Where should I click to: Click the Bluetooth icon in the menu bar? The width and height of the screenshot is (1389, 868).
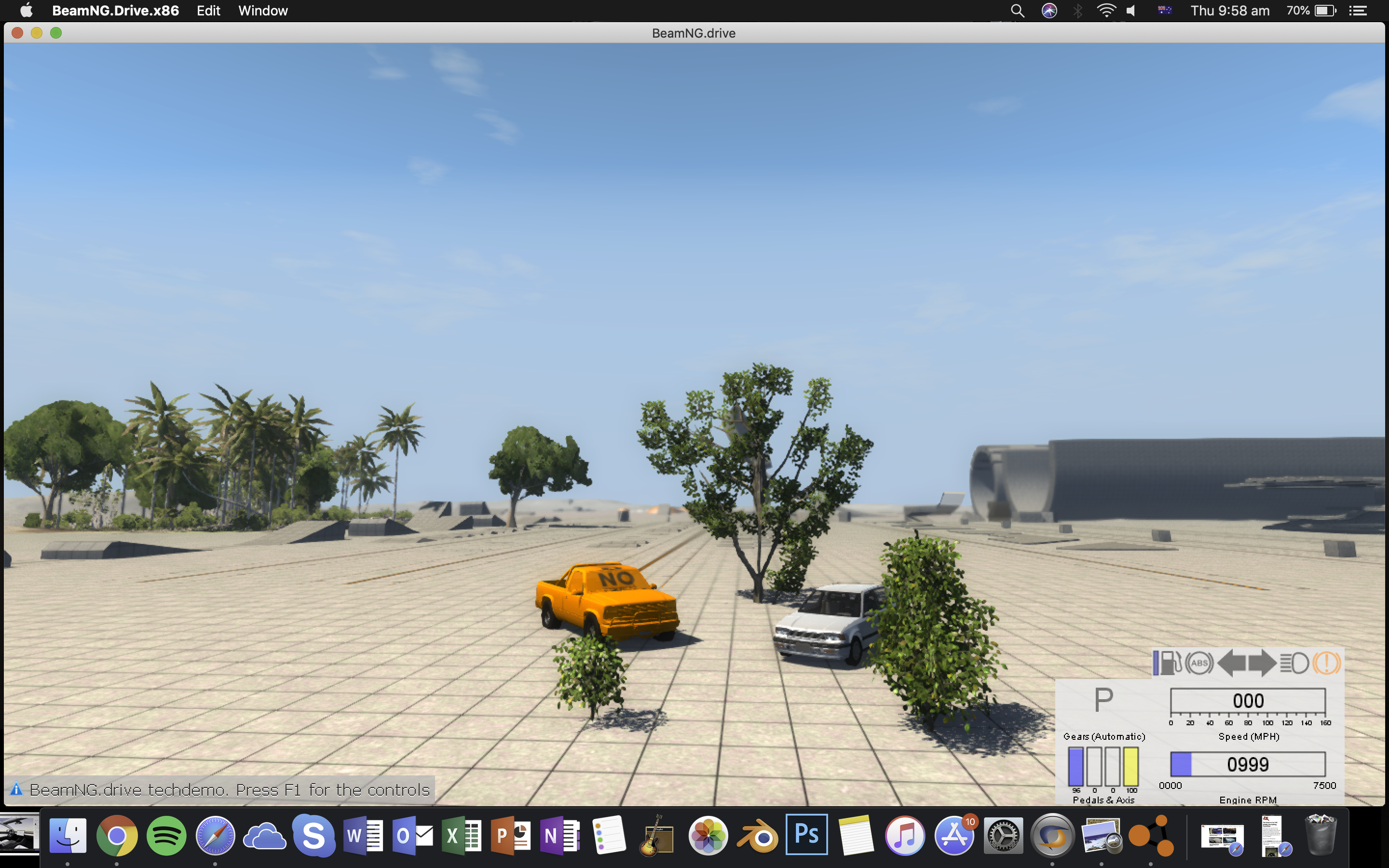click(x=1078, y=10)
